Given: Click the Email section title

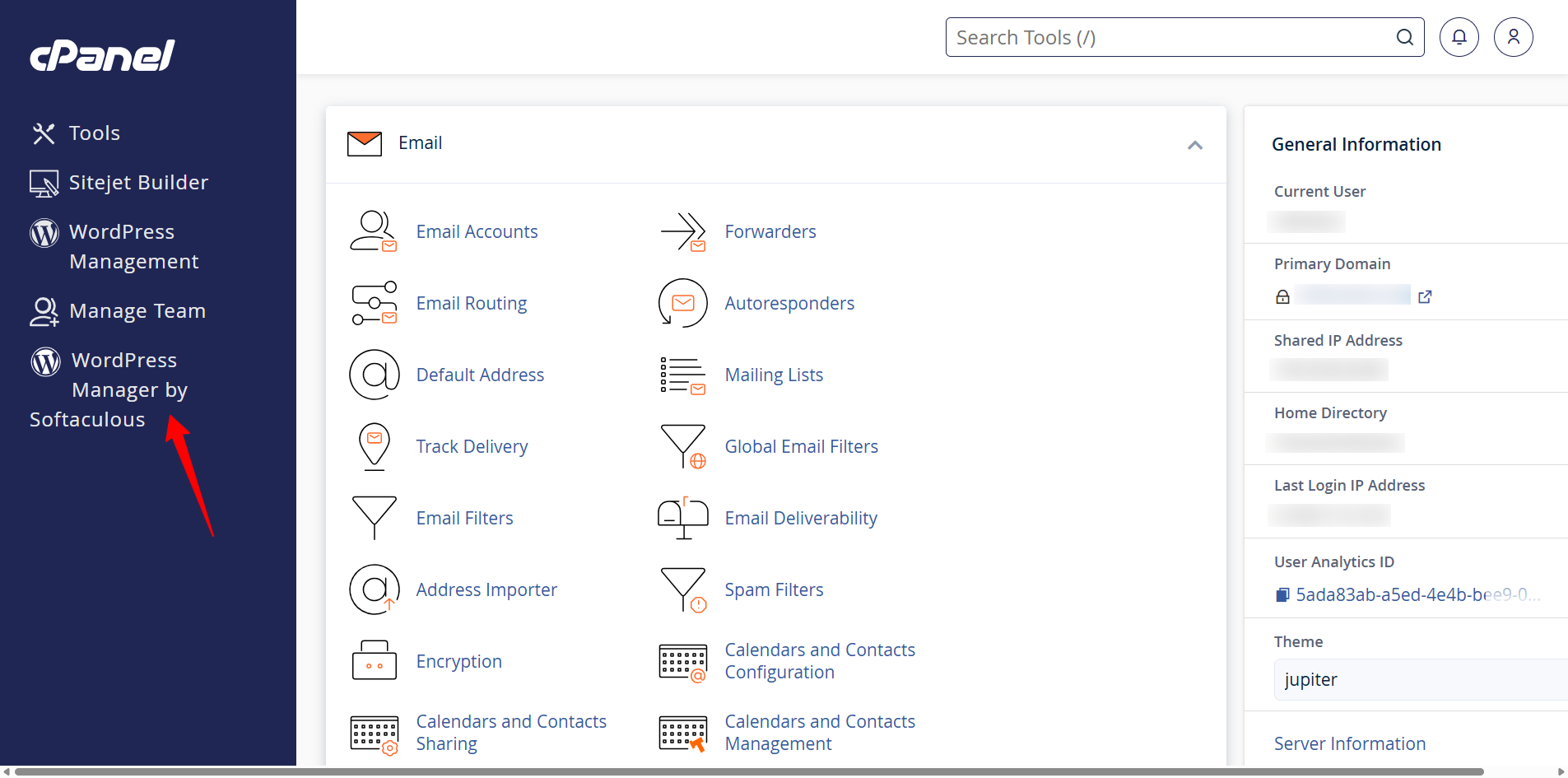Looking at the screenshot, I should click(420, 143).
